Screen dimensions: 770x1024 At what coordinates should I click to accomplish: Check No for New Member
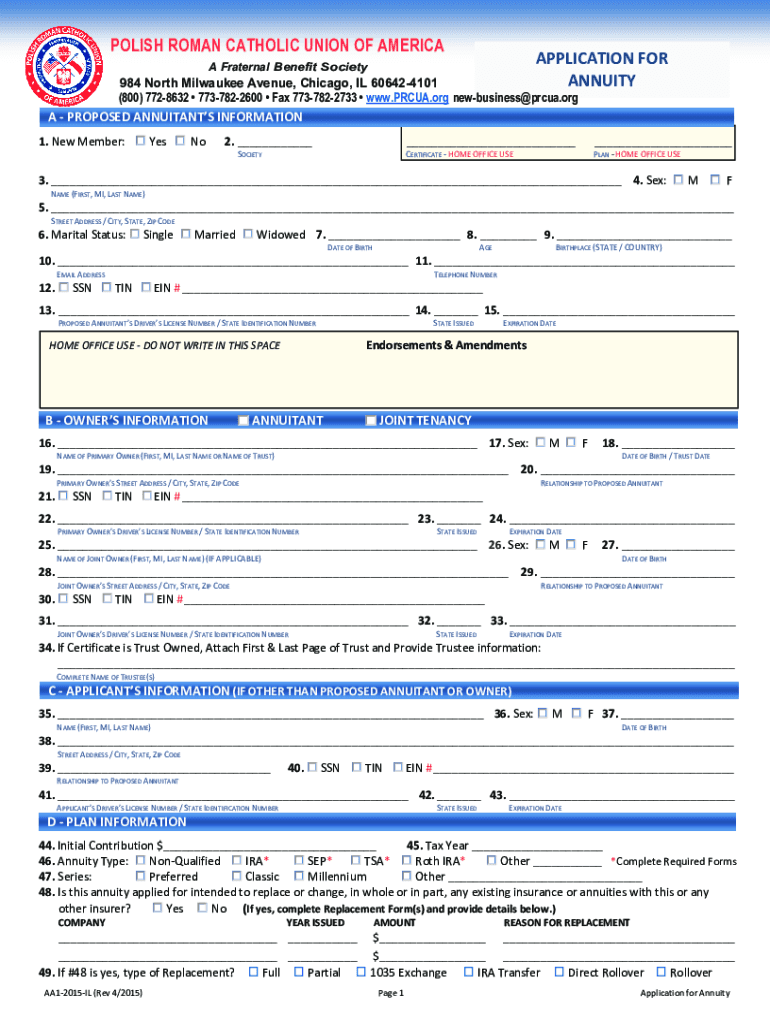180,141
